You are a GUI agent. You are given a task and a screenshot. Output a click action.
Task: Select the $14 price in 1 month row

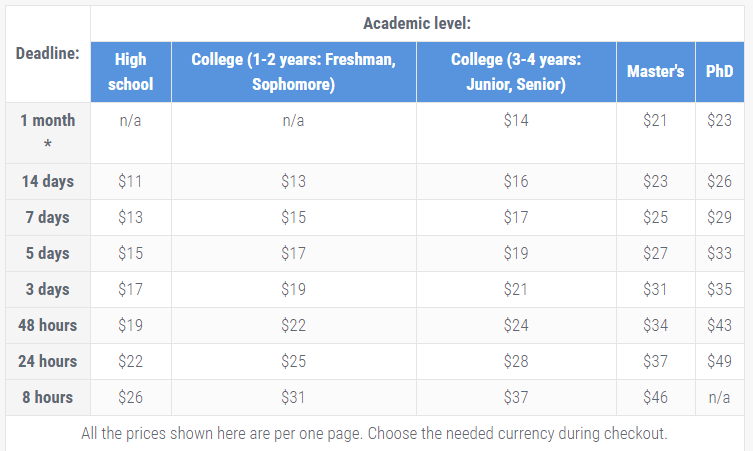tap(516, 120)
